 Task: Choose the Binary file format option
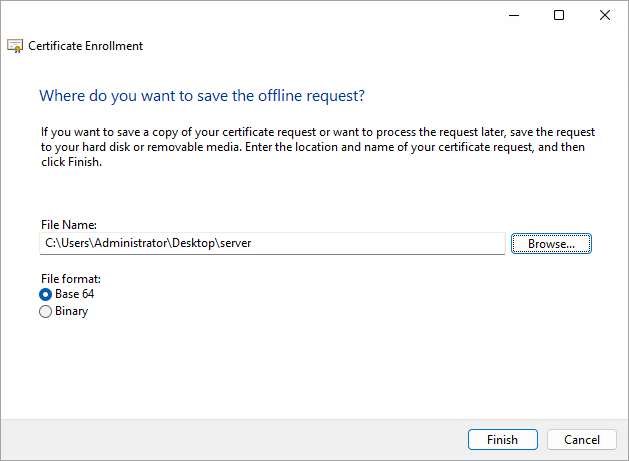click(x=45, y=311)
